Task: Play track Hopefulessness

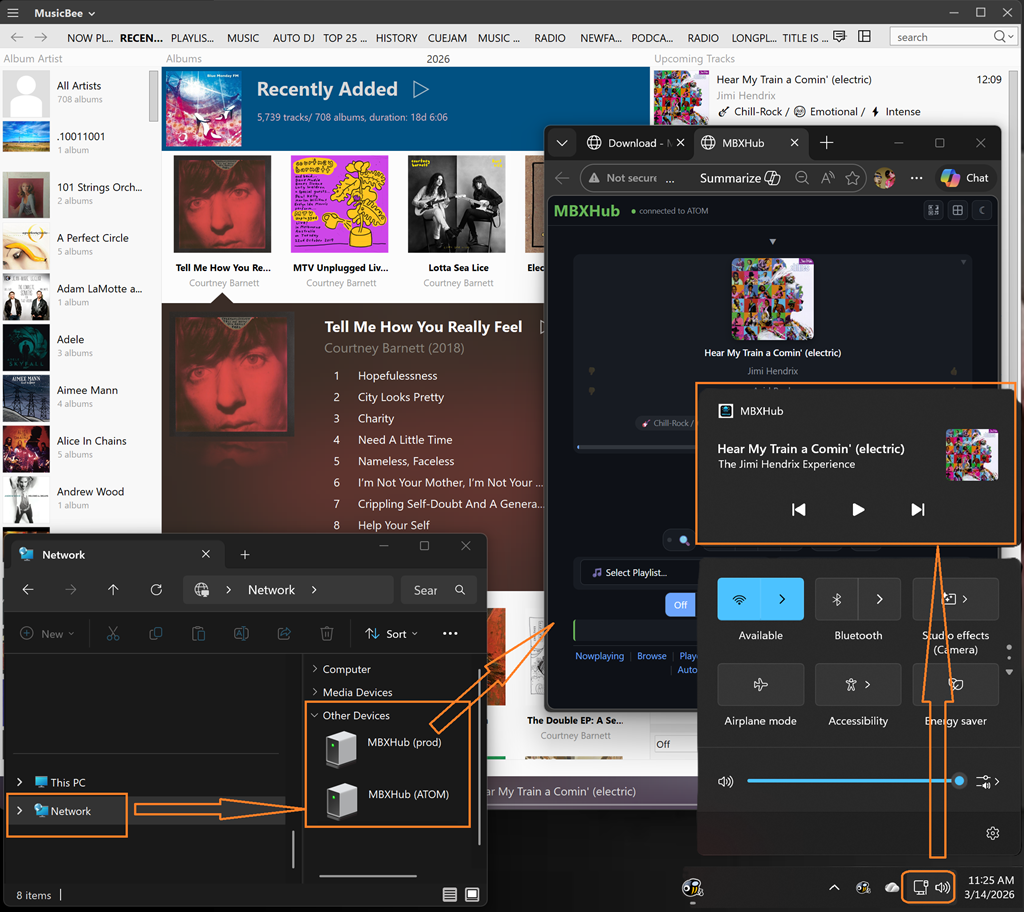Action: point(397,376)
